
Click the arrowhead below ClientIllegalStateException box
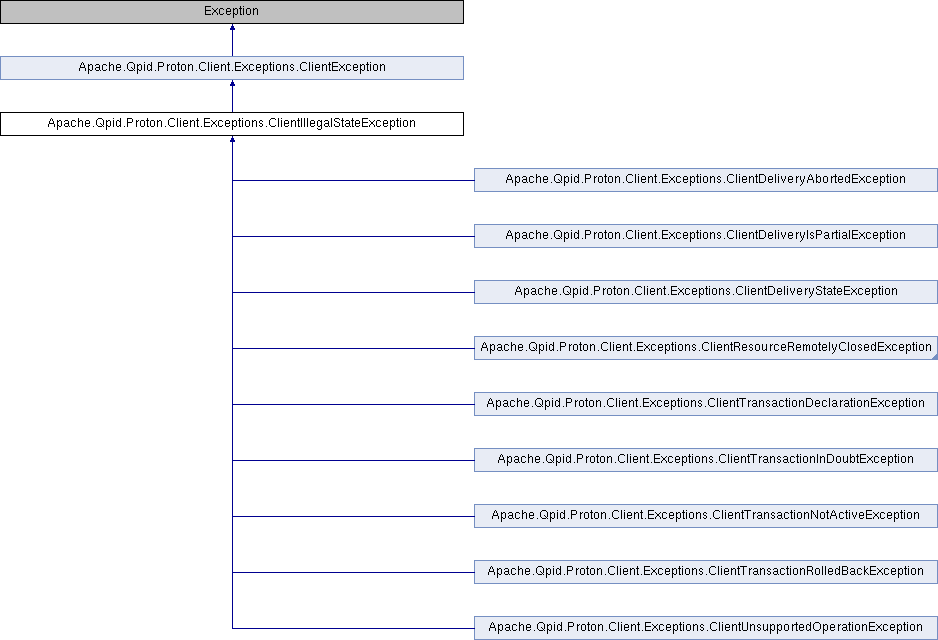(x=232, y=141)
